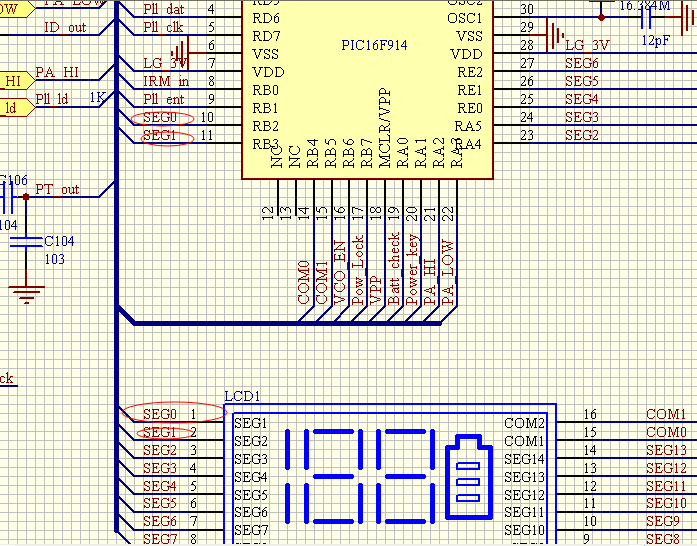697x546 pixels.
Task: Click the junction dot beside PT_out
Action: click(x=26, y=197)
